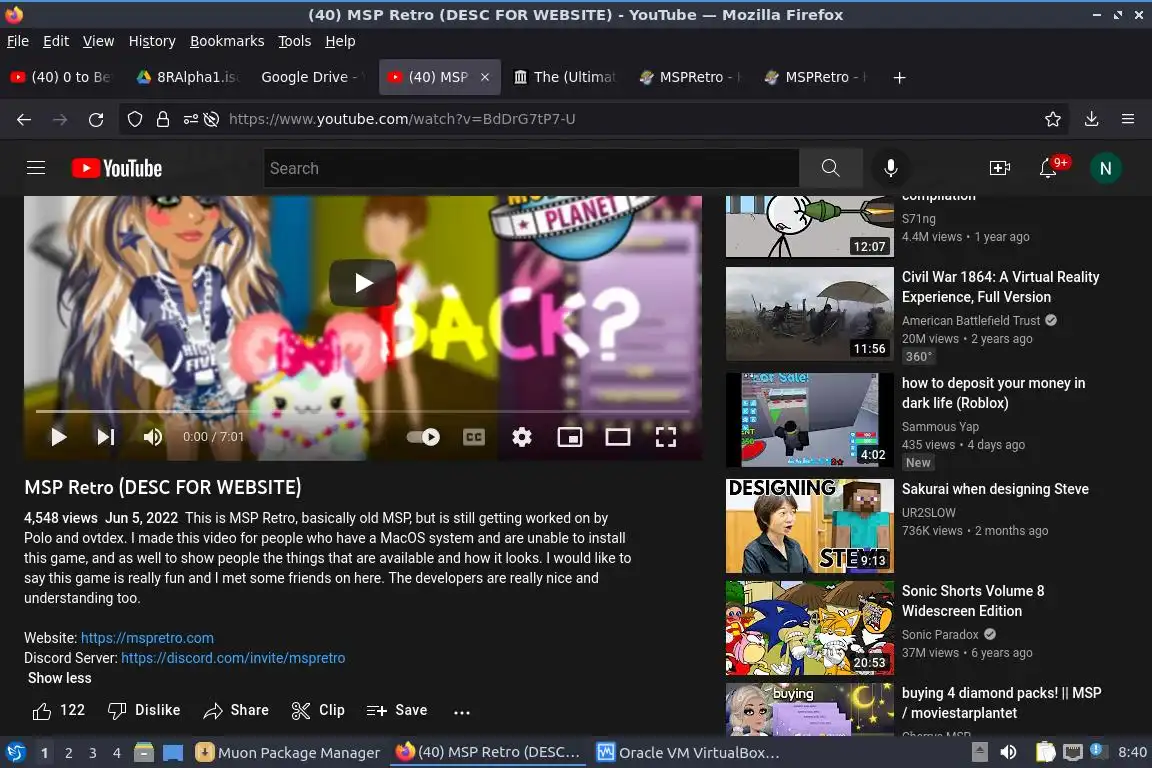Image resolution: width=1152 pixels, height=768 pixels.
Task: Open a new browser tab
Action: click(x=899, y=77)
